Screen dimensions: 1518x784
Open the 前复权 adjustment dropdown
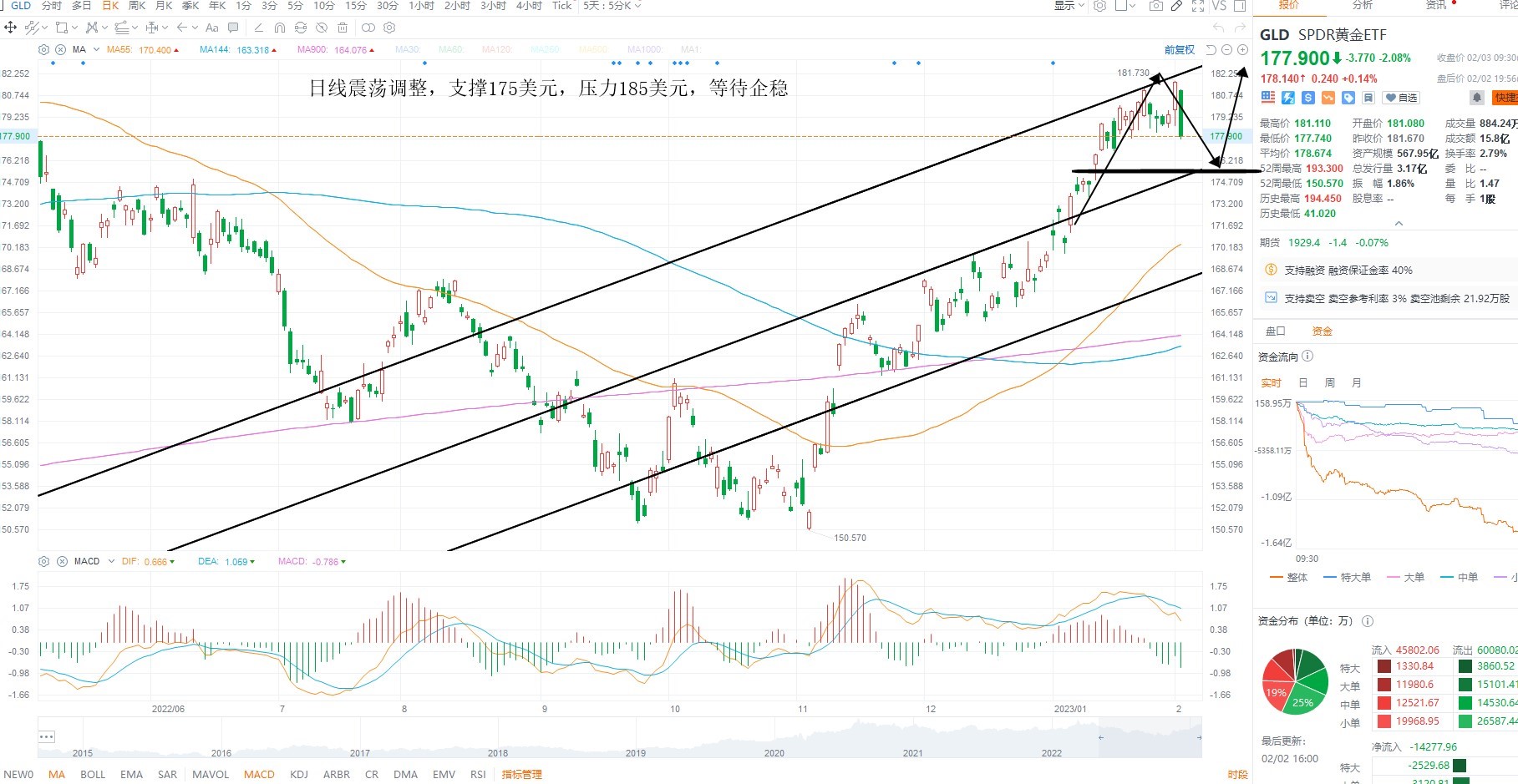1180,50
